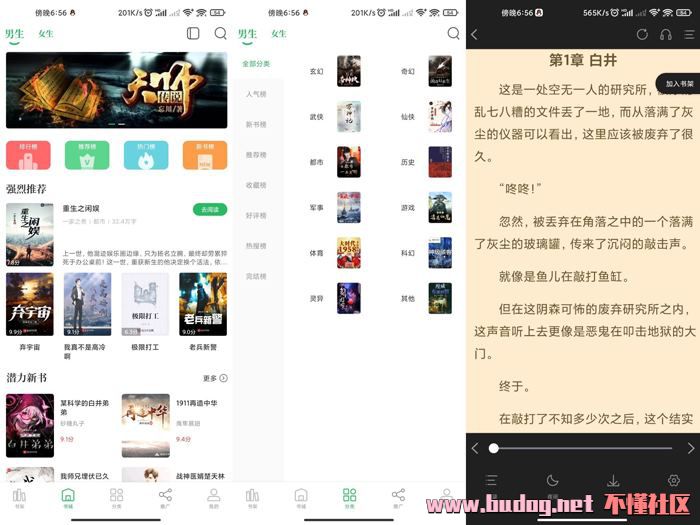Viewport: 700px width, 525px height.
Task: Switch to the 女生 tab on the home screen
Action: click(x=46, y=33)
